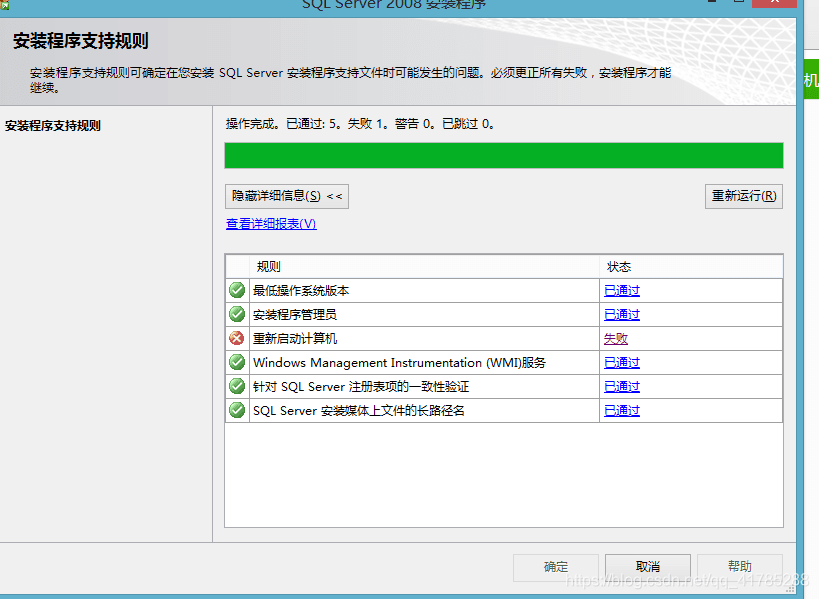Open 已通过 link for SQL Server 注册表项的一致性验证
819x599 pixels.
[622, 386]
